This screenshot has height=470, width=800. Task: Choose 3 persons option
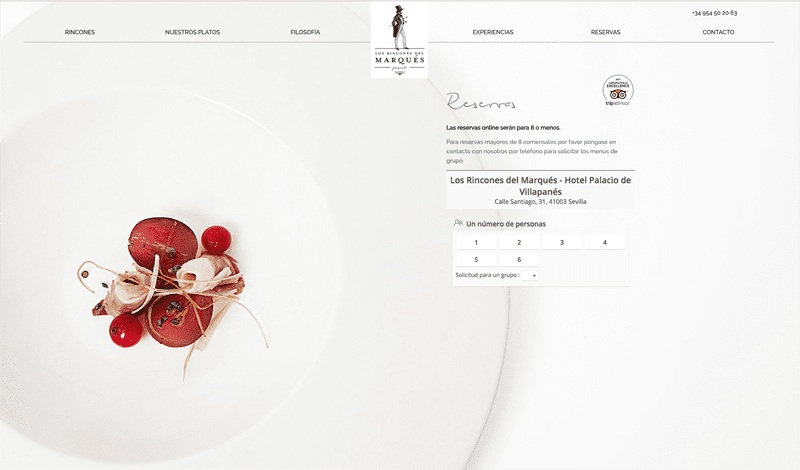tap(562, 242)
